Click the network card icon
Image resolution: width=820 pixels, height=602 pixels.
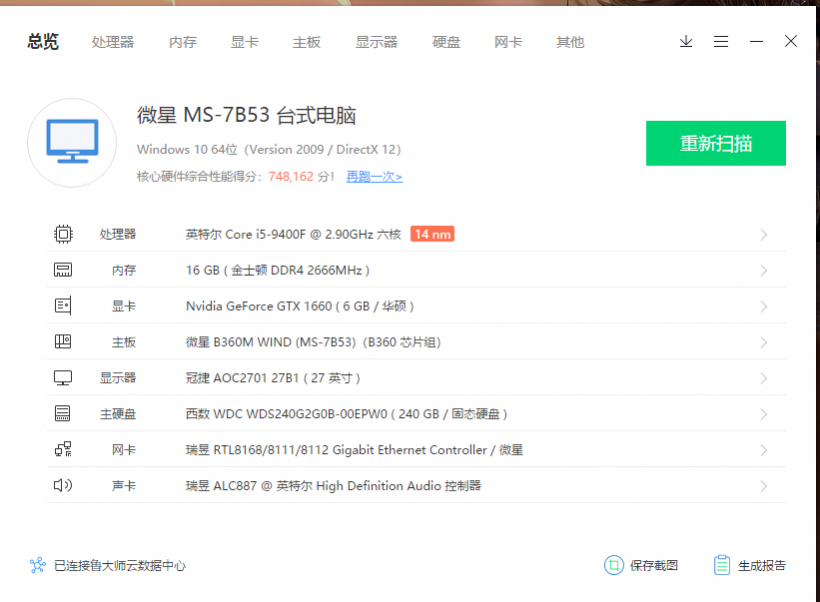tap(63, 449)
